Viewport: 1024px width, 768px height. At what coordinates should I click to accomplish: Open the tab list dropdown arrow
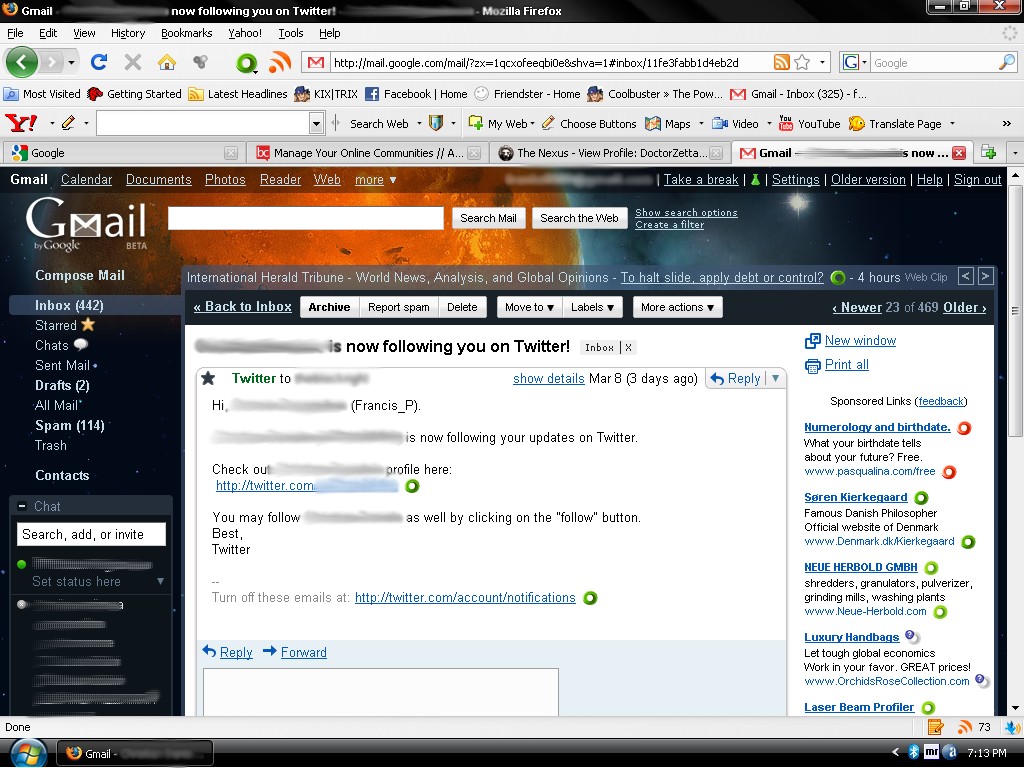coord(1014,153)
